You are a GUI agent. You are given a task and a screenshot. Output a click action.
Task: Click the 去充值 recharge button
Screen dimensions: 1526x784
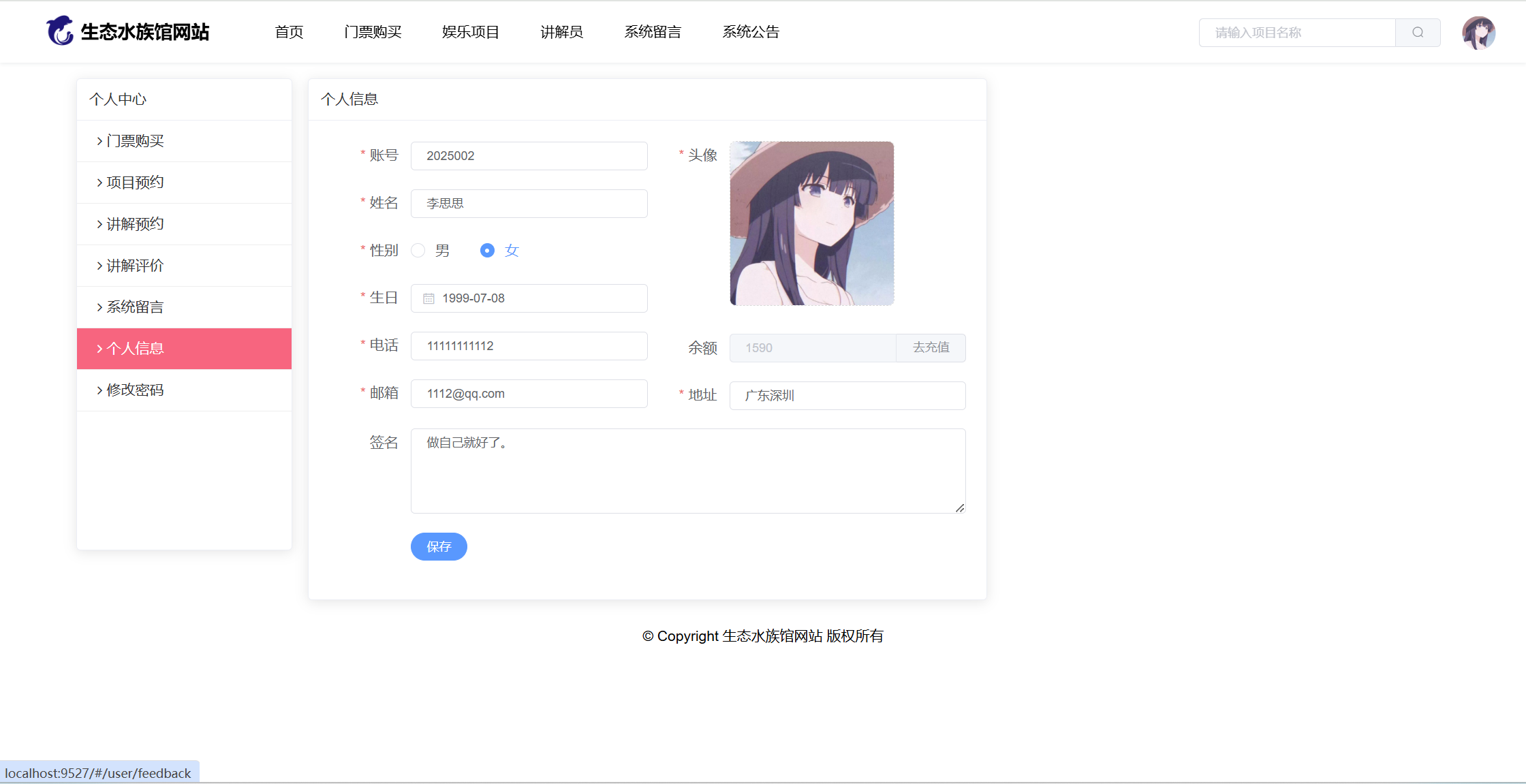[x=931, y=347]
